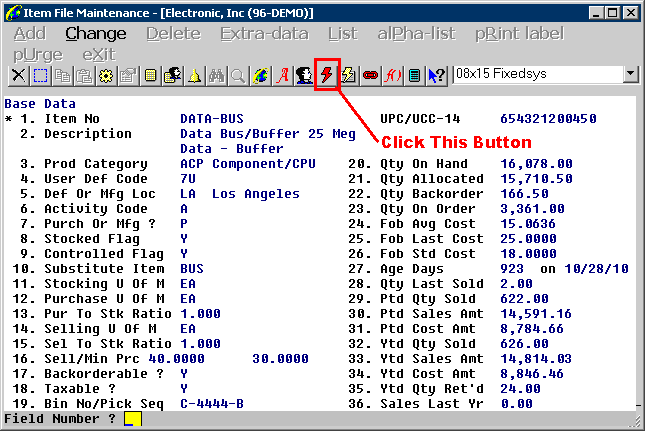645x431 pixels.
Task: Click Age Days value 923
Action: 512,269
